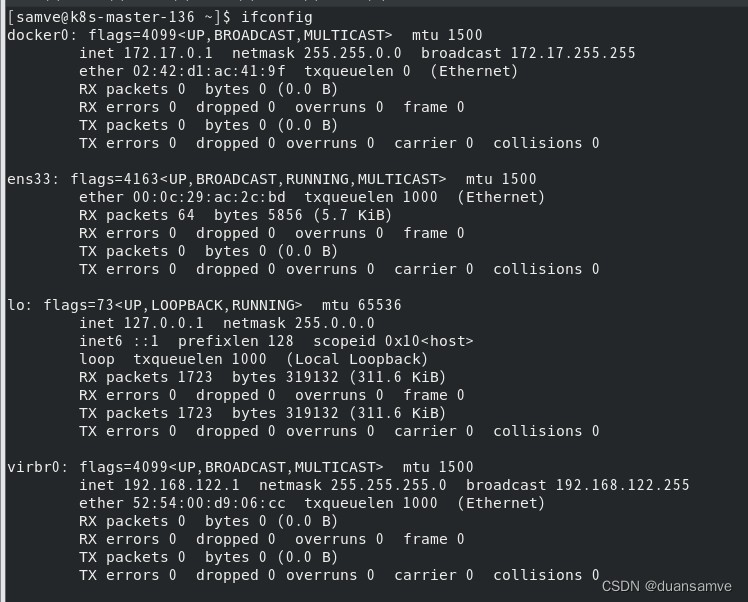
Task: Click the ens33 interface name
Action: pyautogui.click(x=28, y=179)
